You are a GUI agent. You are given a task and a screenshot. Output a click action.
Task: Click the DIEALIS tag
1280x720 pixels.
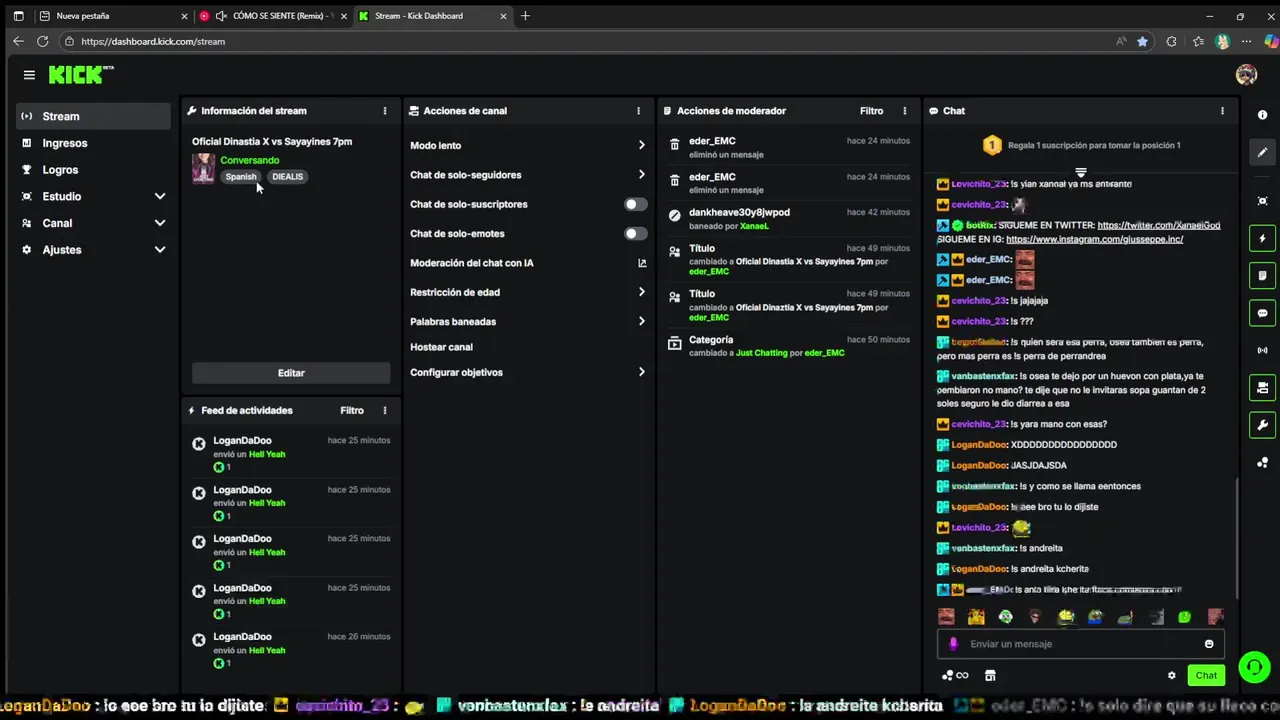point(287,177)
